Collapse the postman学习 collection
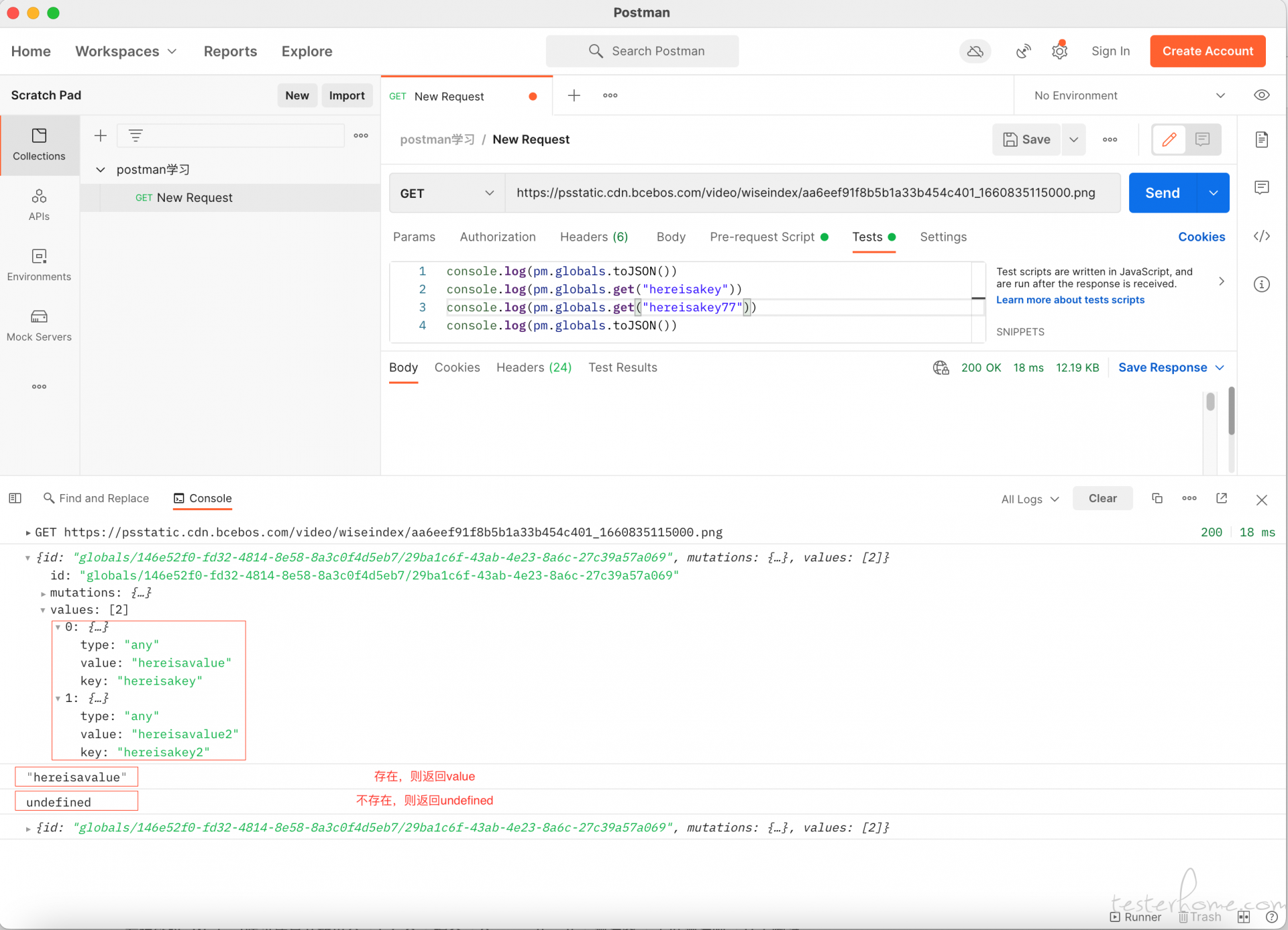Image resolution: width=1288 pixels, height=930 pixels. coord(101,170)
